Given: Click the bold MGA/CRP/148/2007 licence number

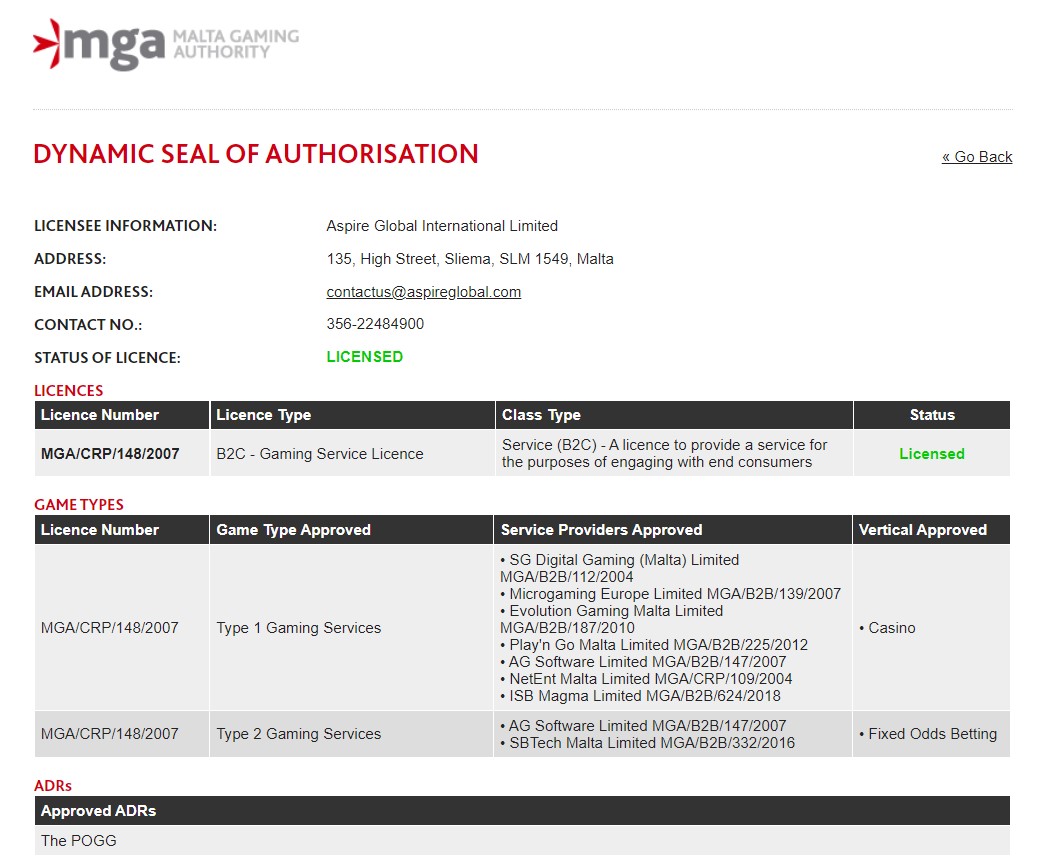Looking at the screenshot, I should pyautogui.click(x=110, y=454).
